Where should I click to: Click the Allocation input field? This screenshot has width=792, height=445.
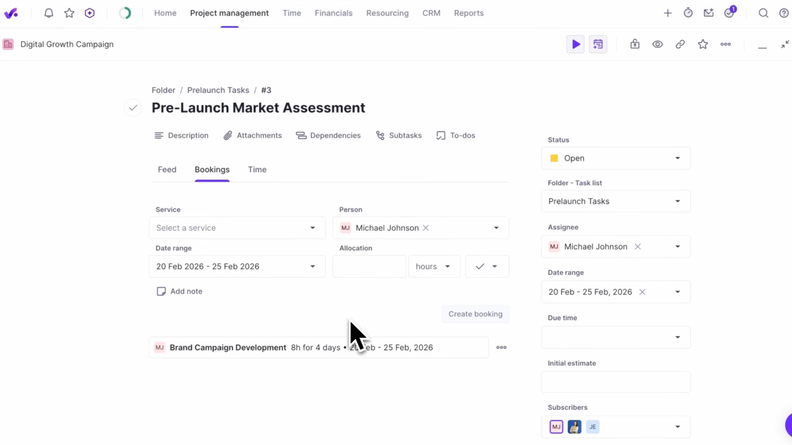pyautogui.click(x=369, y=267)
